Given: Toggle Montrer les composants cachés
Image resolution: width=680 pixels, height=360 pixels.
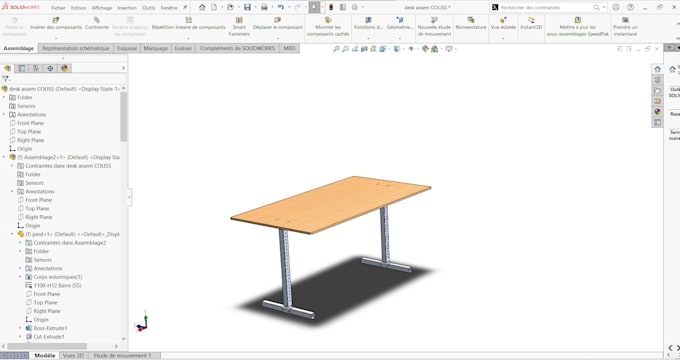Looking at the screenshot, I should [328, 27].
